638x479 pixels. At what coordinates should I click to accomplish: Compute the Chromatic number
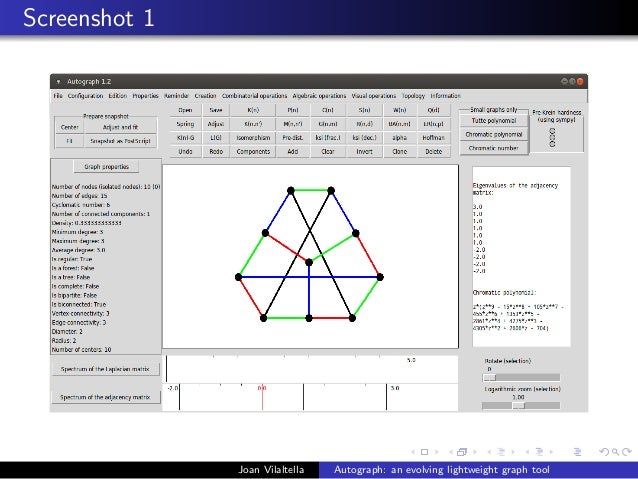coord(494,148)
